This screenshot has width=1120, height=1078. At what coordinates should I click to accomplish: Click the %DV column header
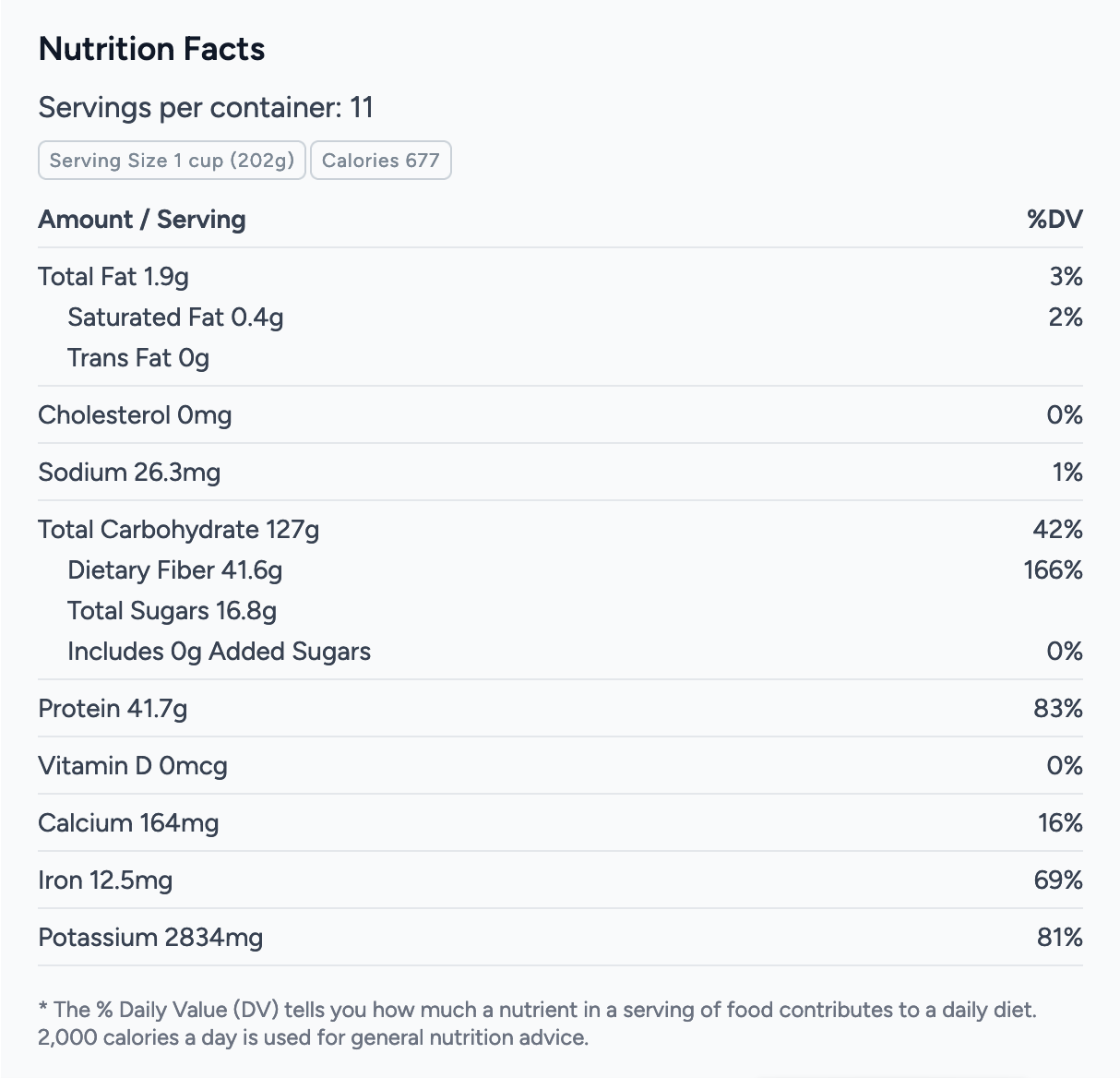coord(1054,220)
